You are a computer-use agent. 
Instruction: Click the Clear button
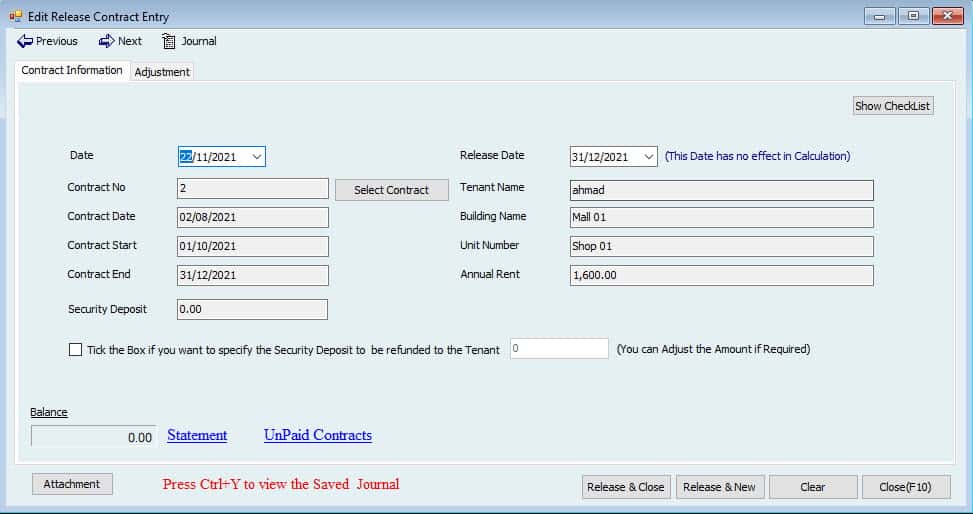[x=812, y=487]
